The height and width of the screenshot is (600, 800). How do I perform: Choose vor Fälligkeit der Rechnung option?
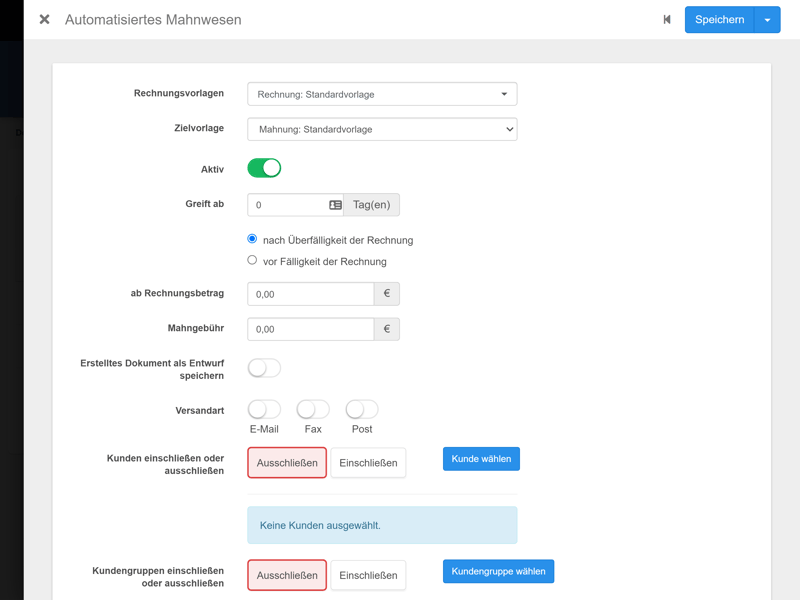252,260
